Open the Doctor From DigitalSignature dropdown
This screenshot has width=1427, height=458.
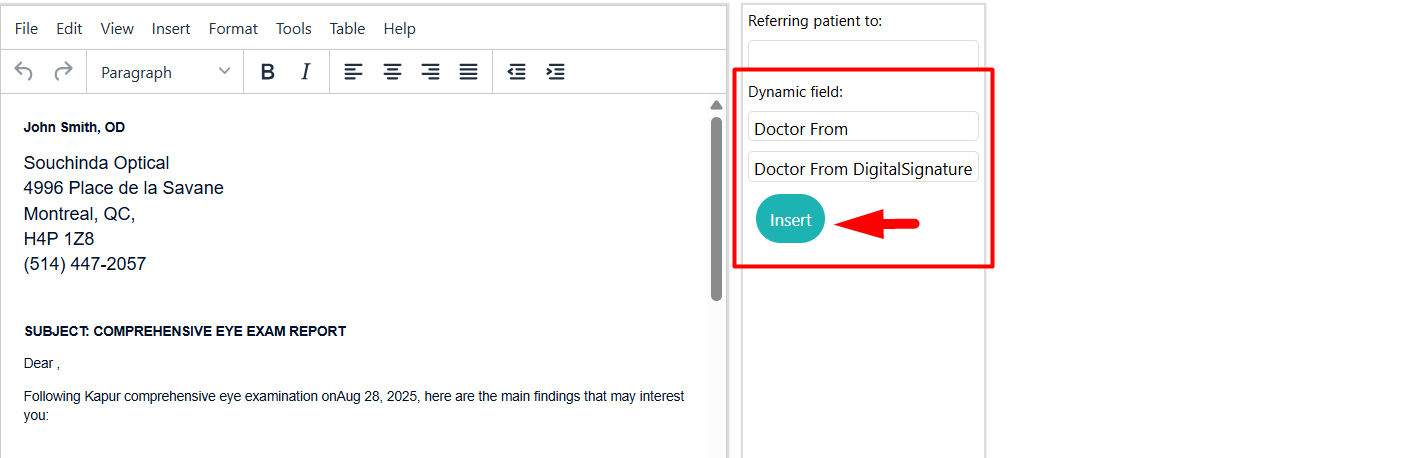pos(863,167)
